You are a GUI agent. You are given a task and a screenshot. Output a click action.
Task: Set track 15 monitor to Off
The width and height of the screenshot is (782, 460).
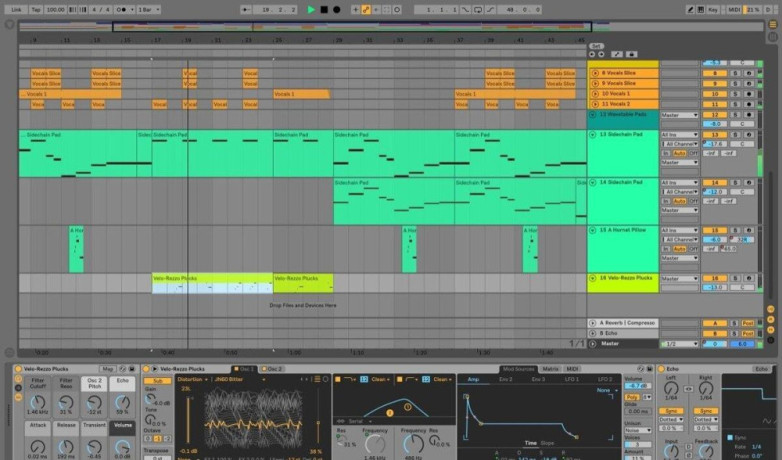click(693, 249)
